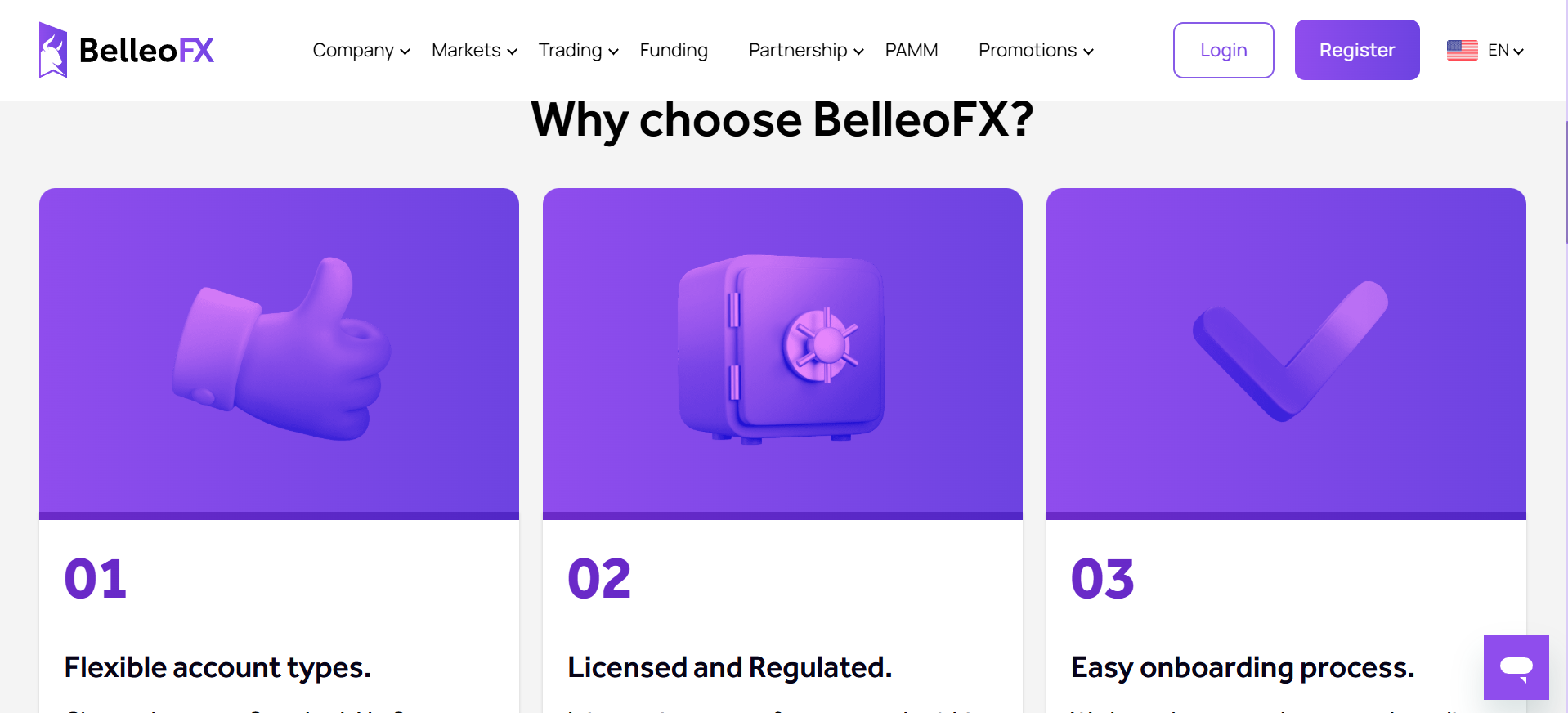Expand the Partnership dropdown menu

point(806,51)
